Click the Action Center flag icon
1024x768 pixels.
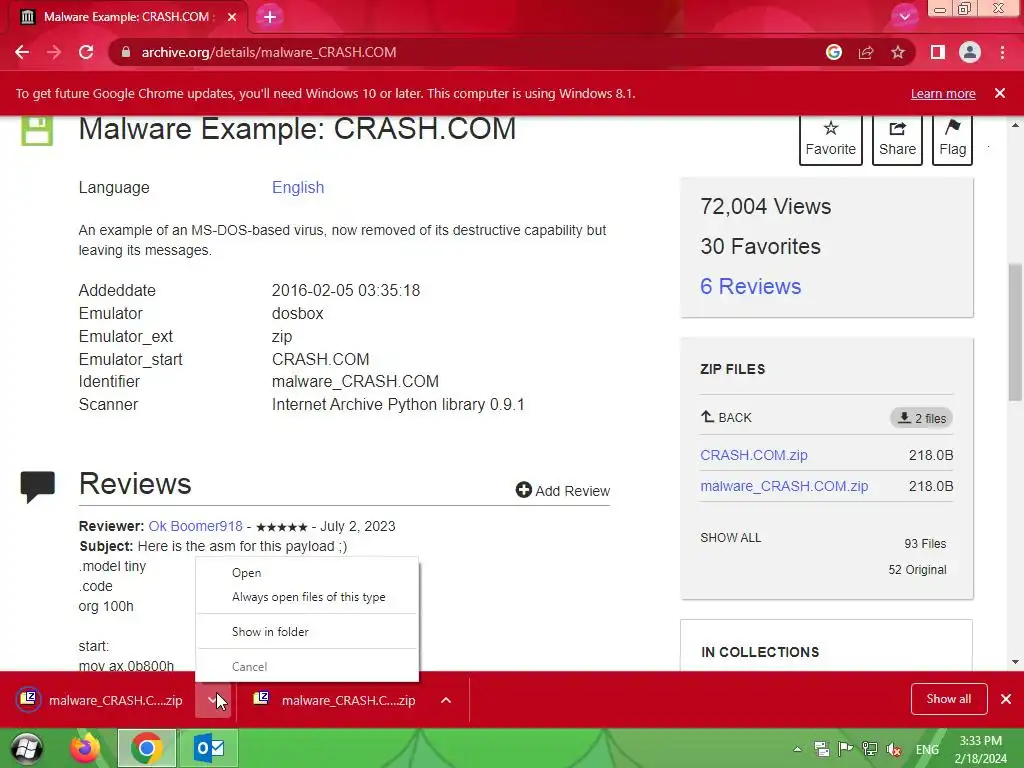845,750
